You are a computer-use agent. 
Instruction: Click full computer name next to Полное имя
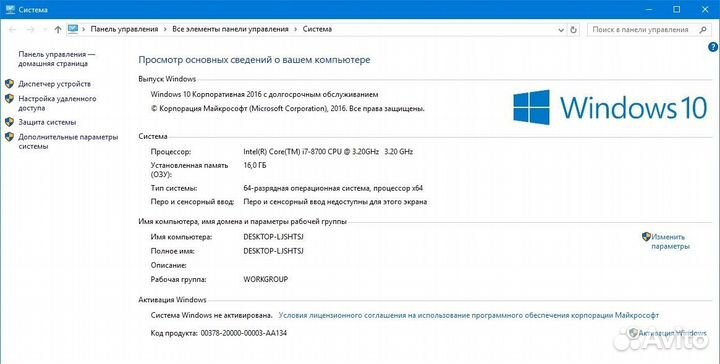[273, 251]
